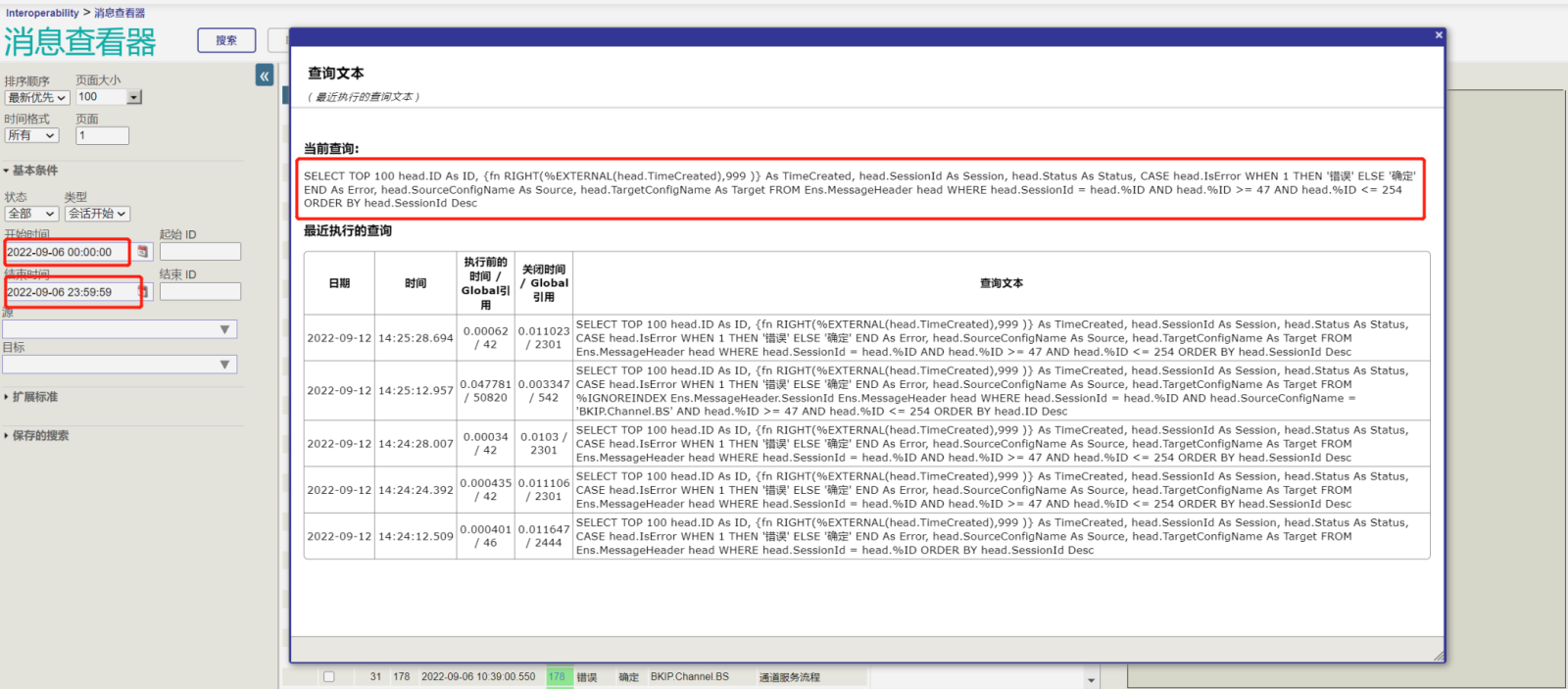Expand the target (目标) combo box
The height and width of the screenshot is (689, 1568).
[x=224, y=365]
